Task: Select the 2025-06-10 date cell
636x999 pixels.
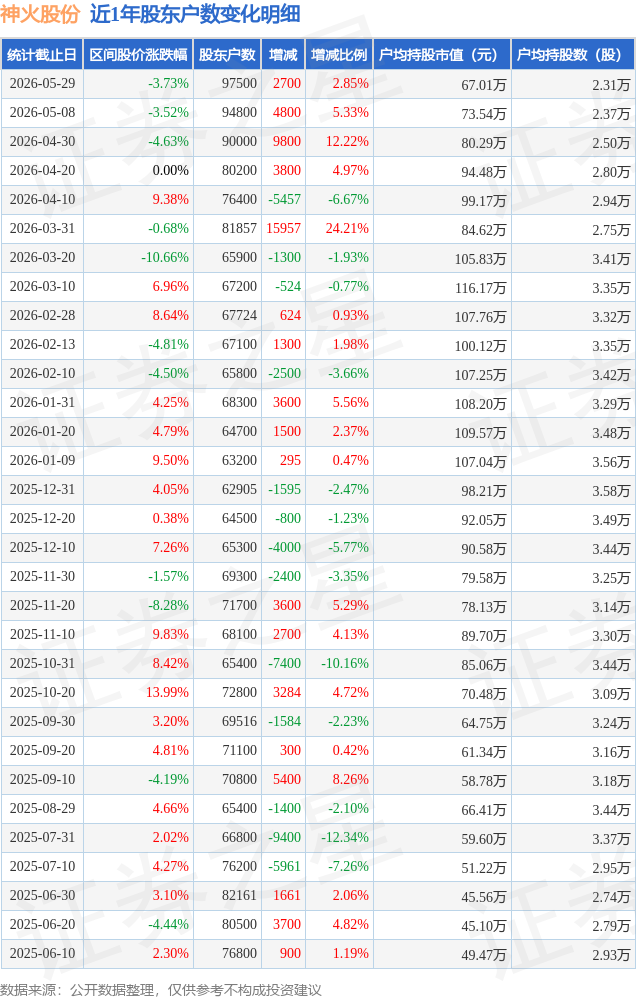Action: pyautogui.click(x=42, y=953)
